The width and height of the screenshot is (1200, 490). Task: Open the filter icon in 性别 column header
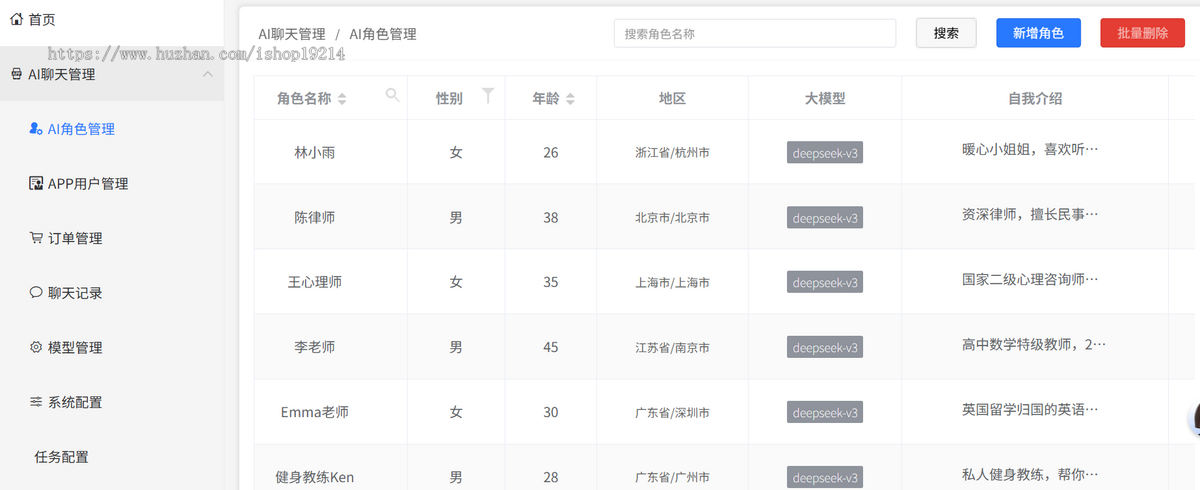[x=488, y=95]
